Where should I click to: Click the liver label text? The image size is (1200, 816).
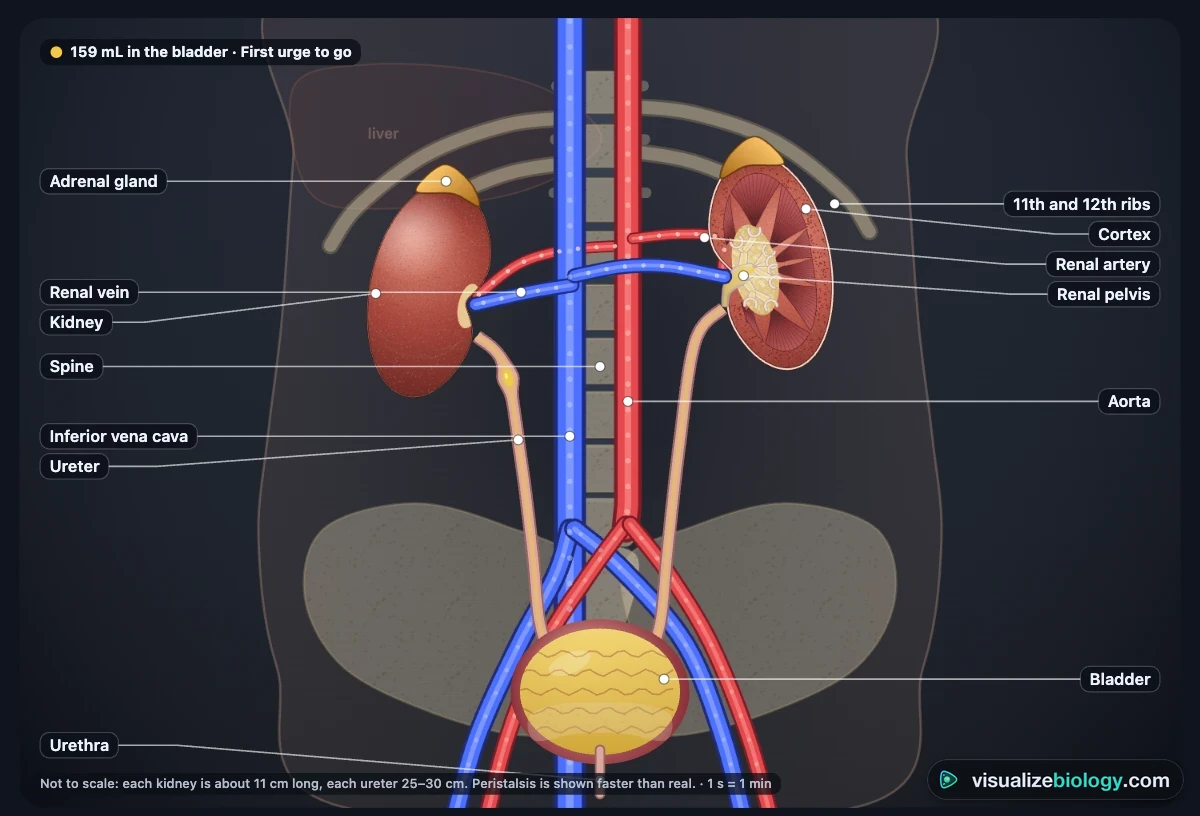pyautogui.click(x=383, y=133)
